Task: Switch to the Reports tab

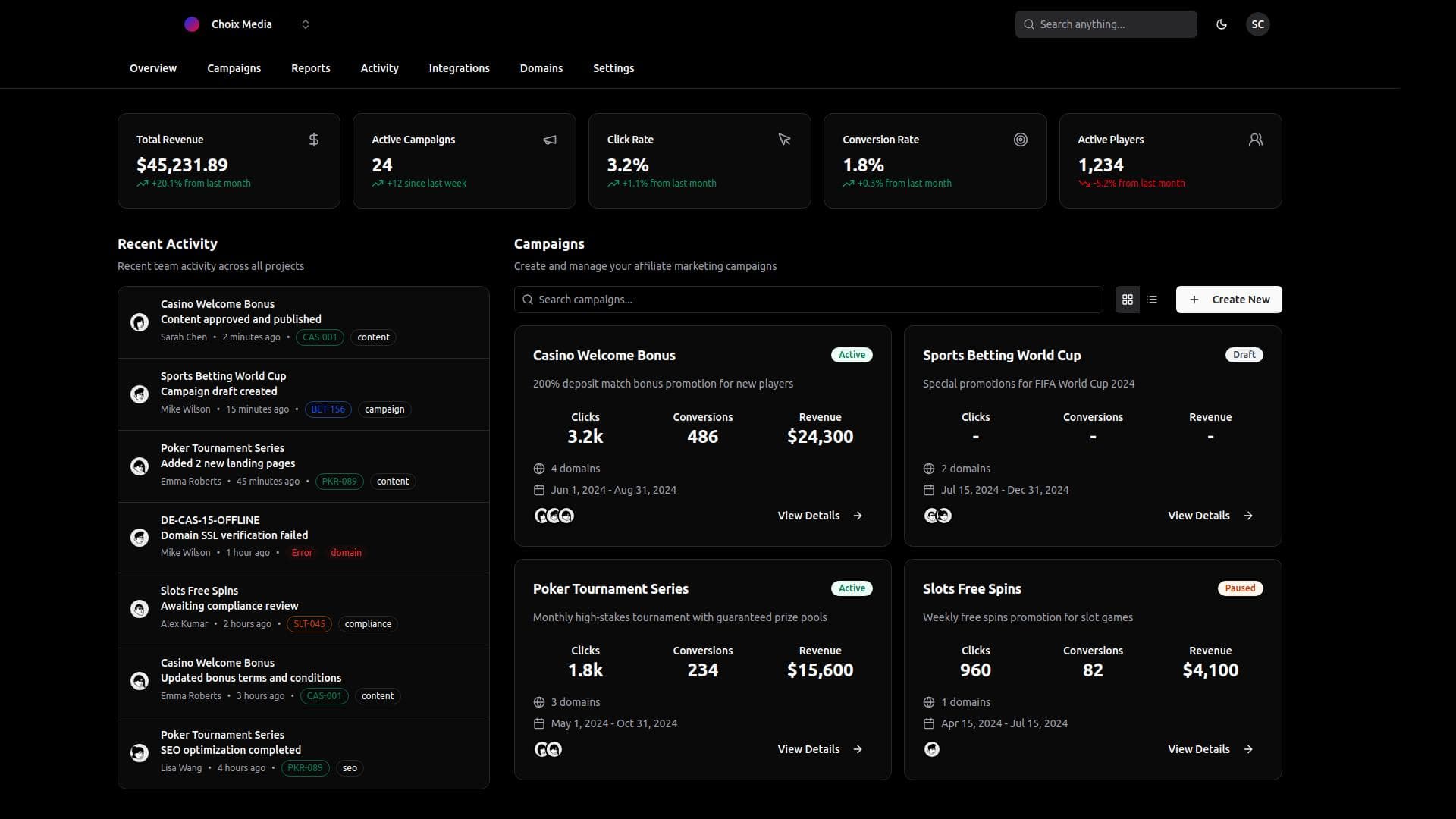Action: click(x=311, y=68)
